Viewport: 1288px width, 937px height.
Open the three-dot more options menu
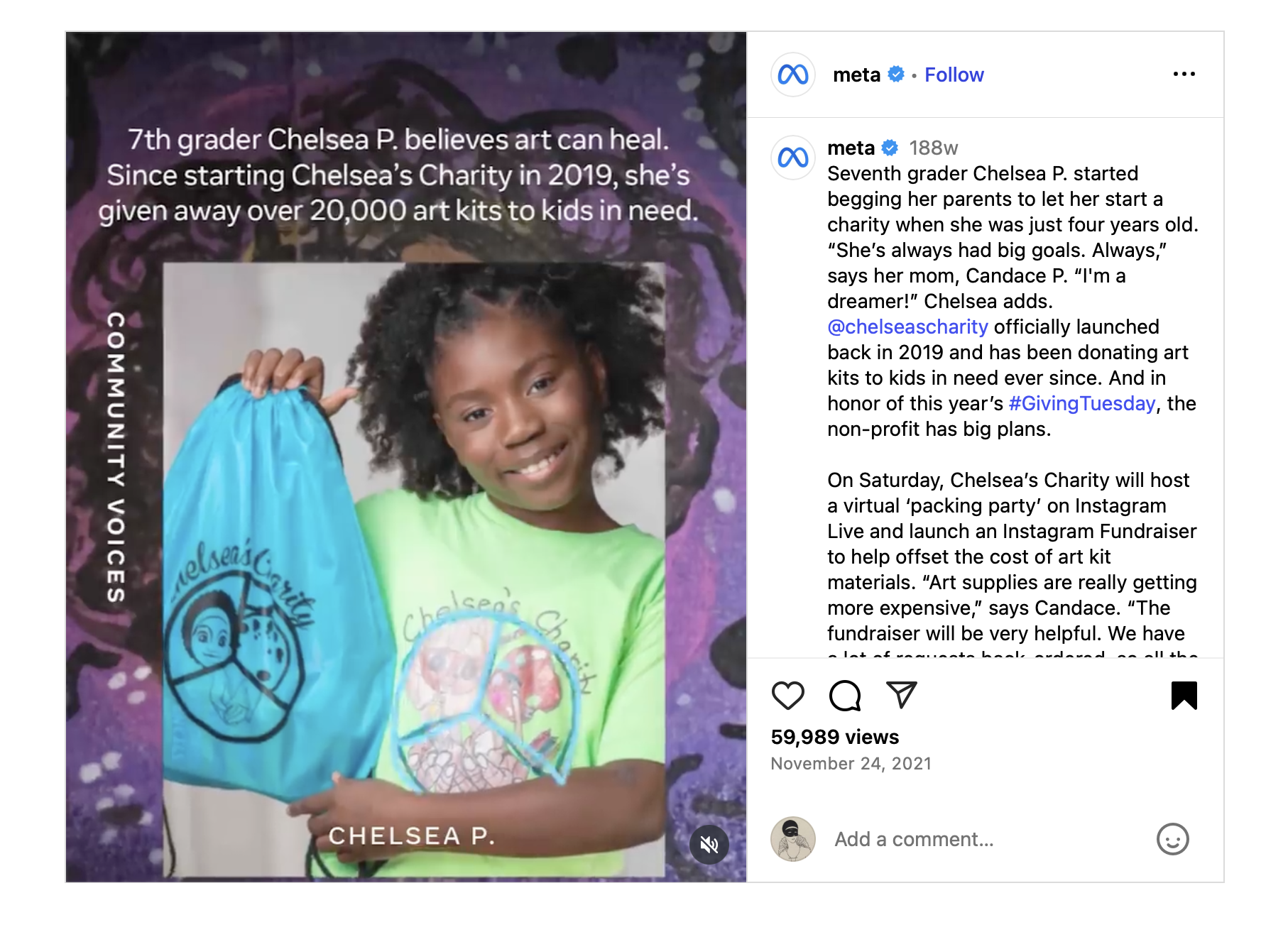coord(1184,75)
